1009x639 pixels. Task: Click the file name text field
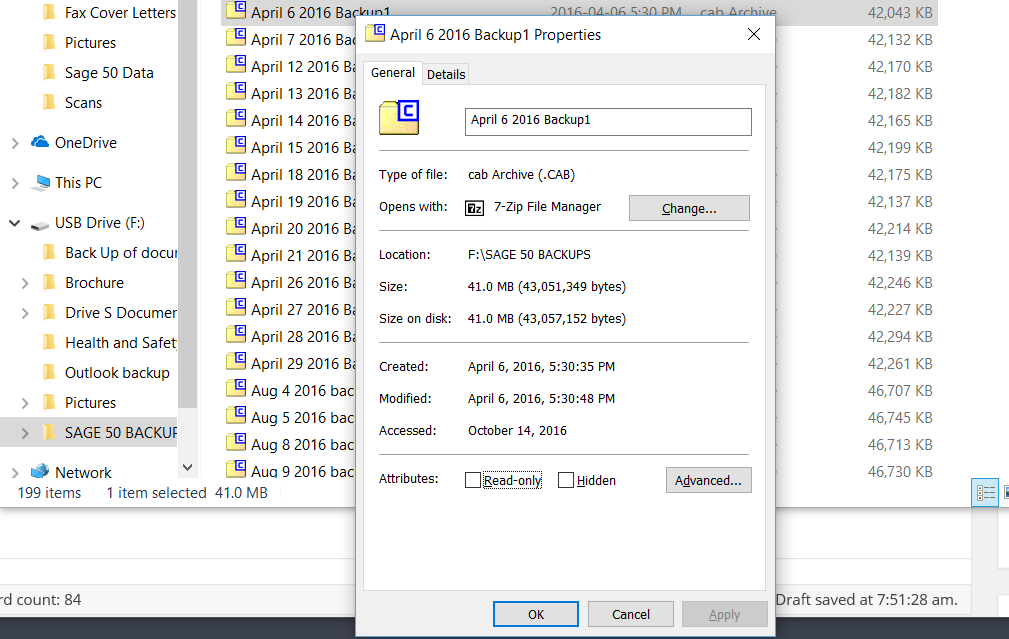[x=608, y=122]
